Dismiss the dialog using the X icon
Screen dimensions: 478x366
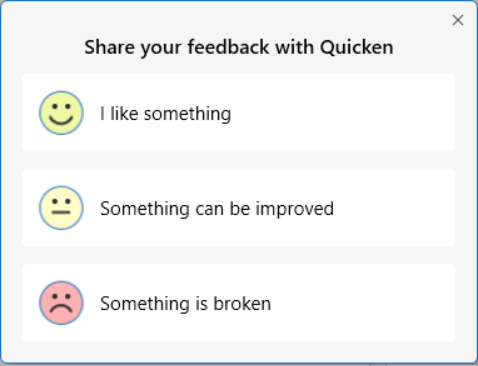(458, 20)
